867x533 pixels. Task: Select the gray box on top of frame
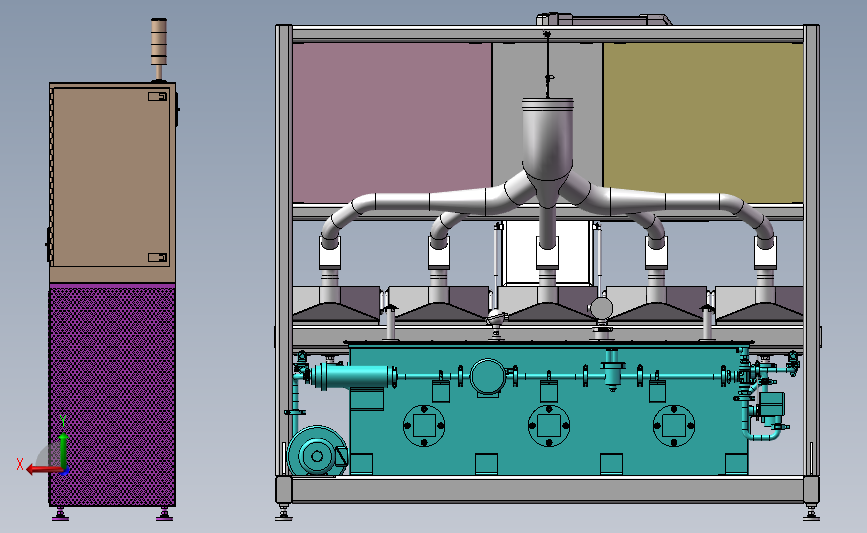pyautogui.click(x=604, y=19)
